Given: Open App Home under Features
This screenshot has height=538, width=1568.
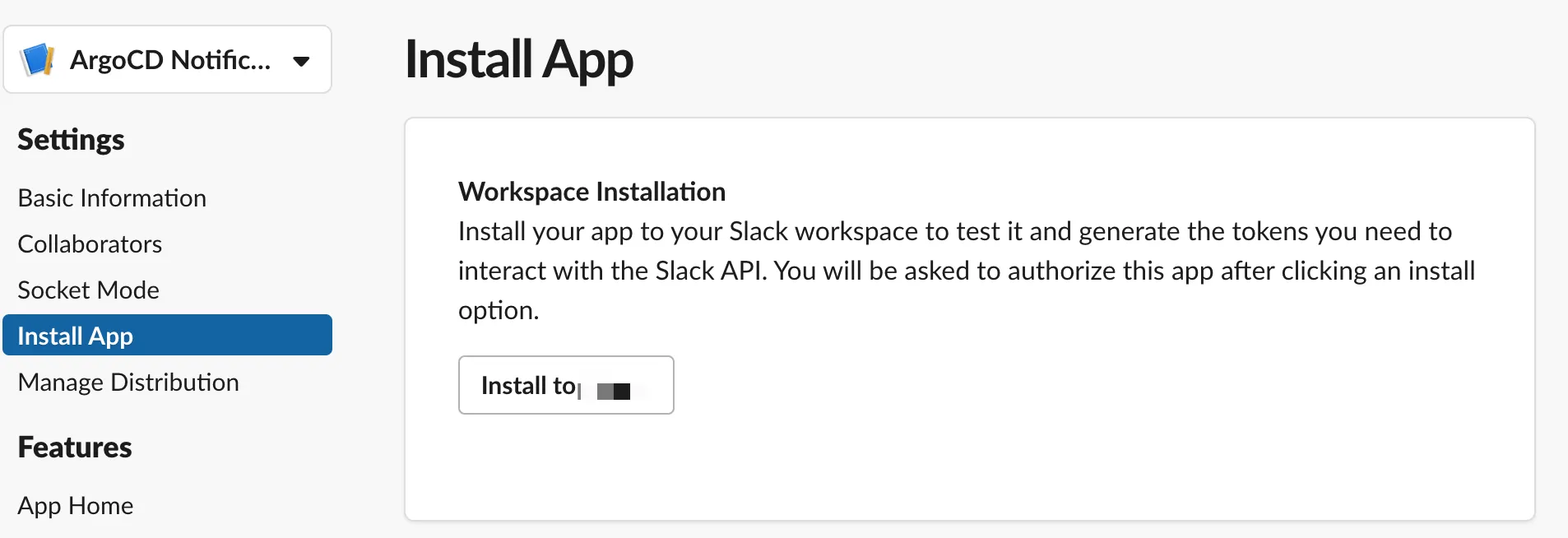Looking at the screenshot, I should (76, 506).
